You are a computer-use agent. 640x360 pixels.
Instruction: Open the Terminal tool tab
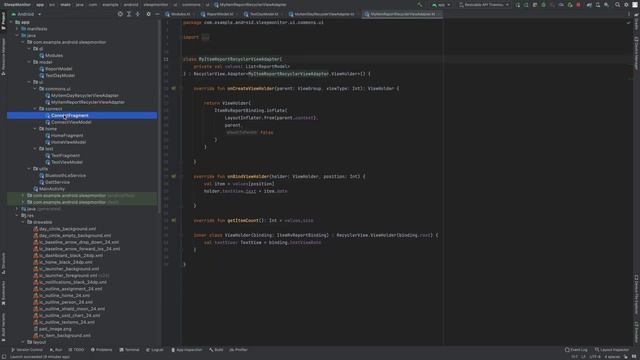129,350
